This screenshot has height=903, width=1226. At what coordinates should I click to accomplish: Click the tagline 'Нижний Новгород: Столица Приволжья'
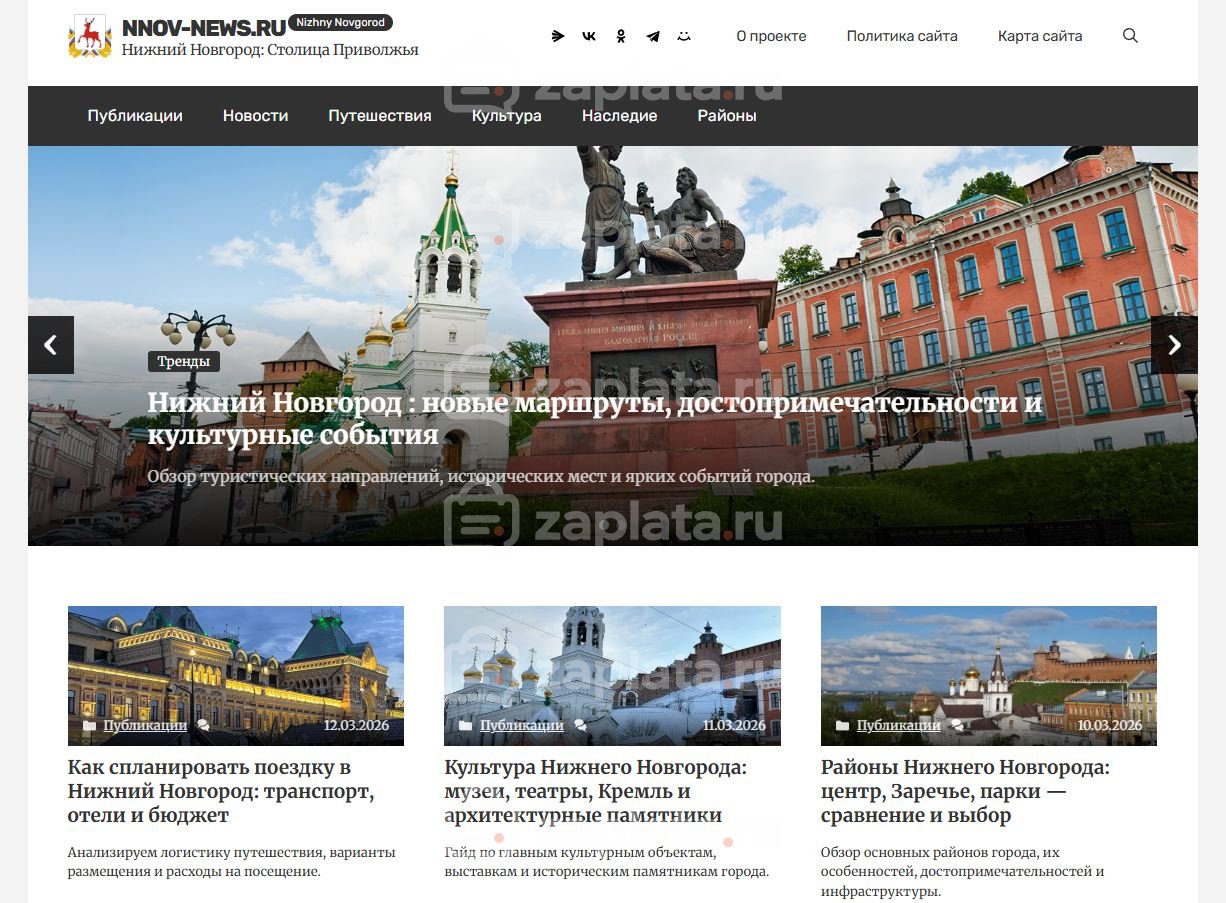tap(270, 50)
